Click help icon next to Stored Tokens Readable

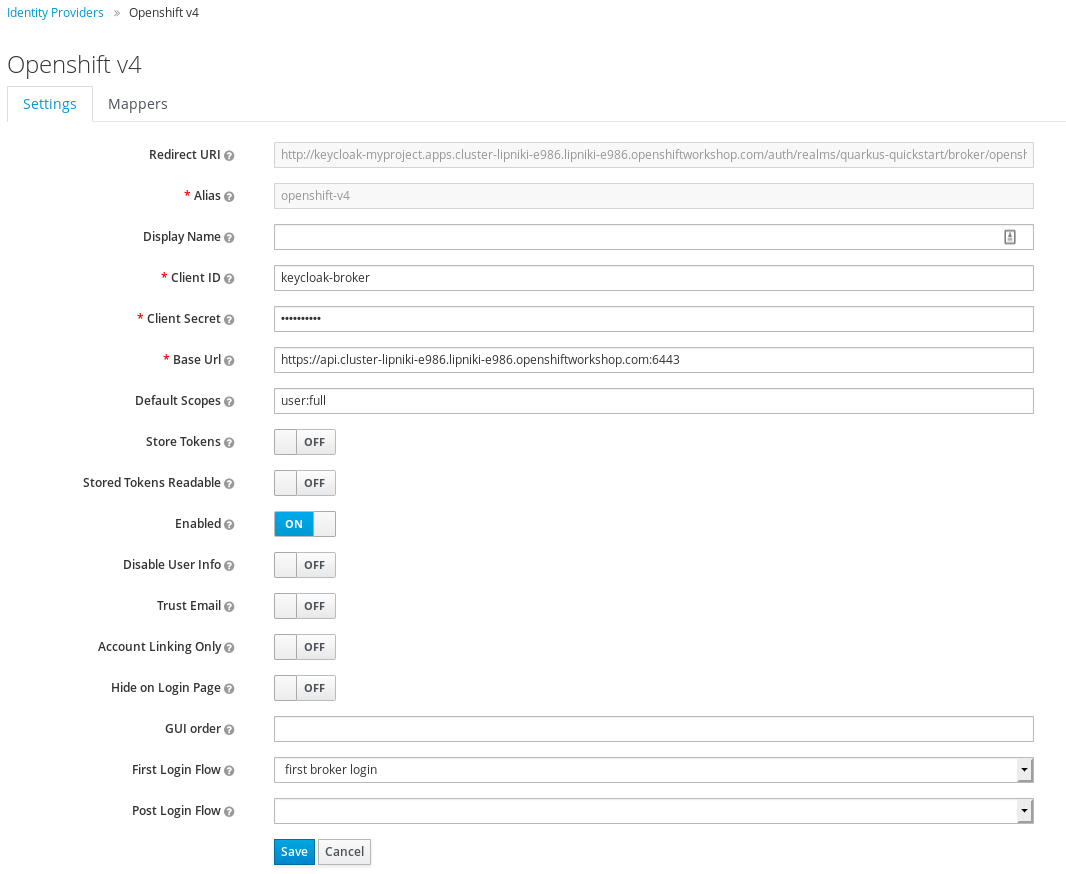point(229,484)
